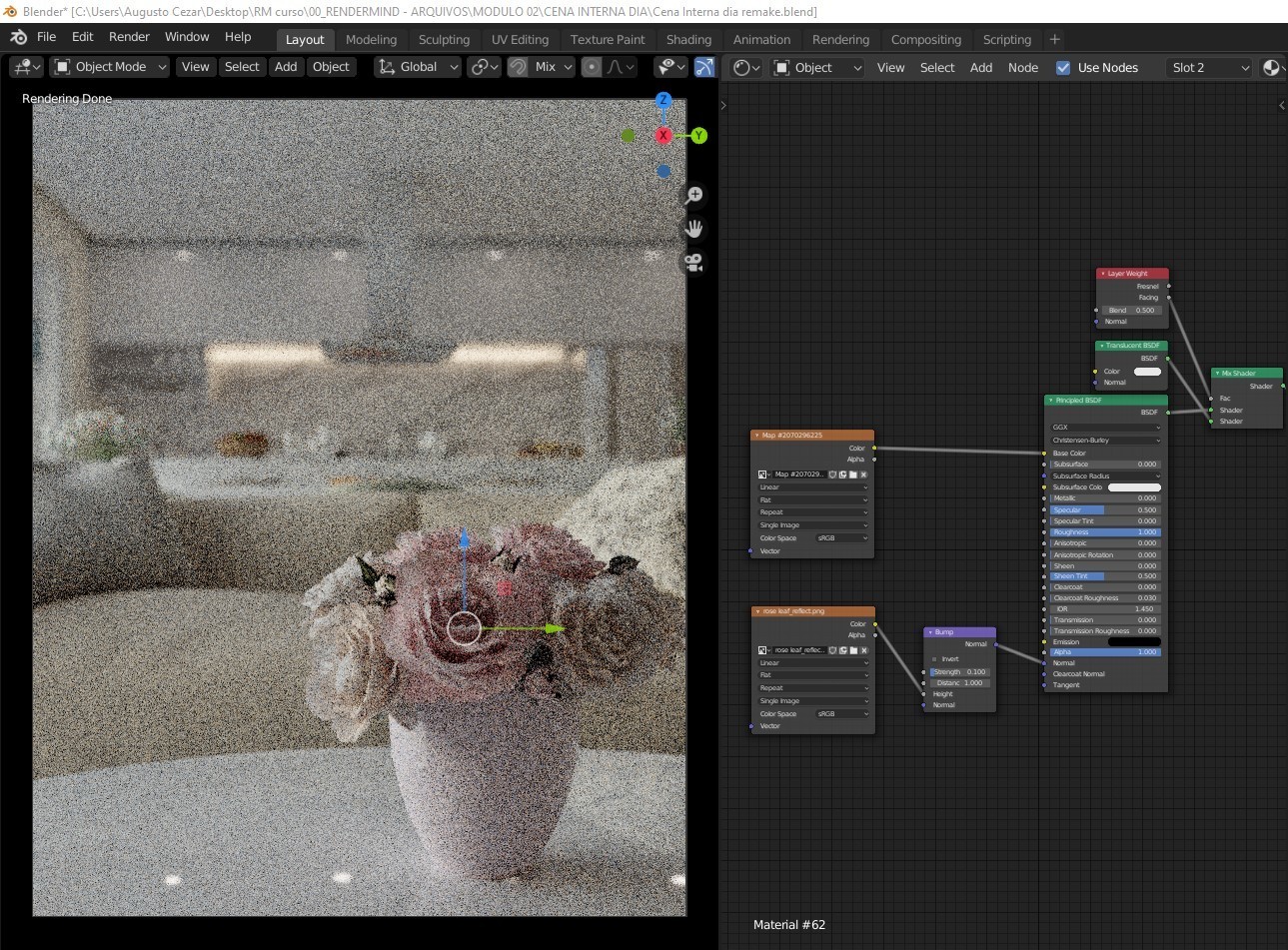
Task: Switch to the Compositing workspace tab
Action: tap(925, 40)
